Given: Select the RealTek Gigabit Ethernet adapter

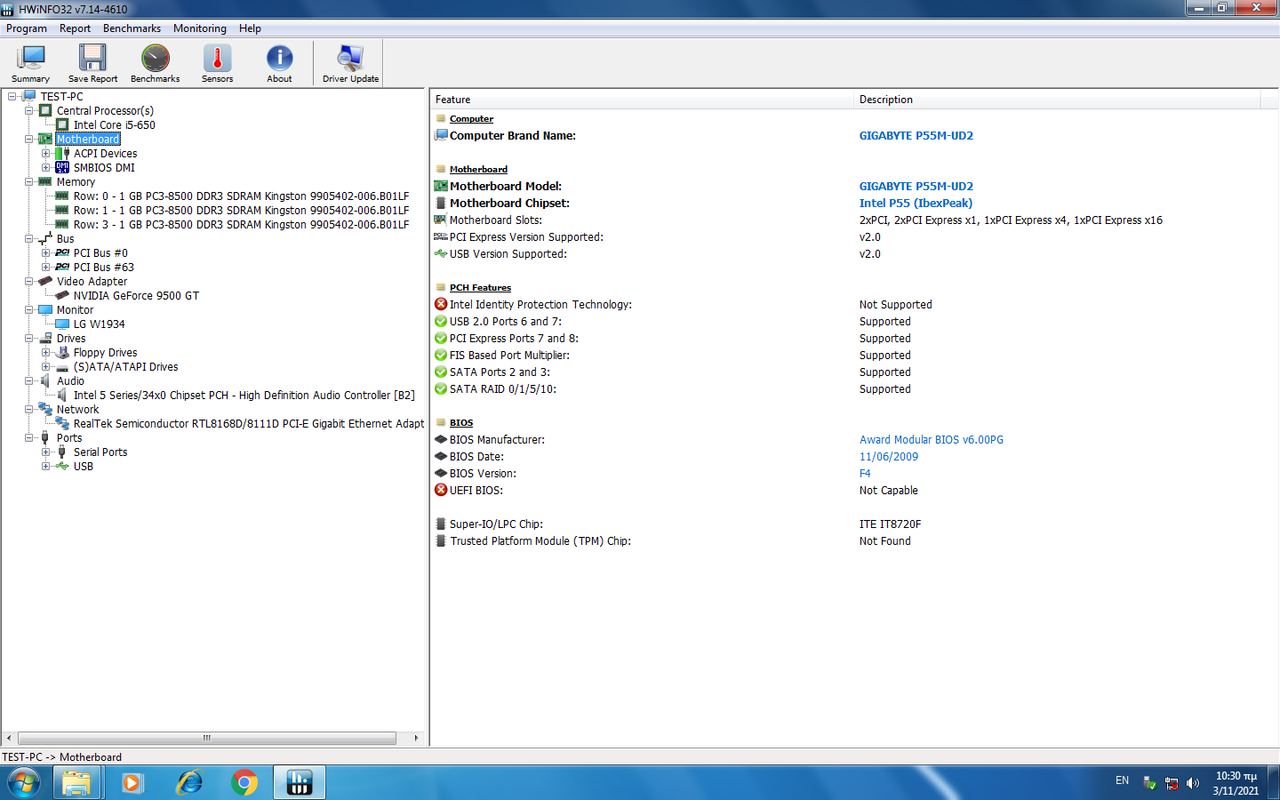Looking at the screenshot, I should click(x=249, y=424).
